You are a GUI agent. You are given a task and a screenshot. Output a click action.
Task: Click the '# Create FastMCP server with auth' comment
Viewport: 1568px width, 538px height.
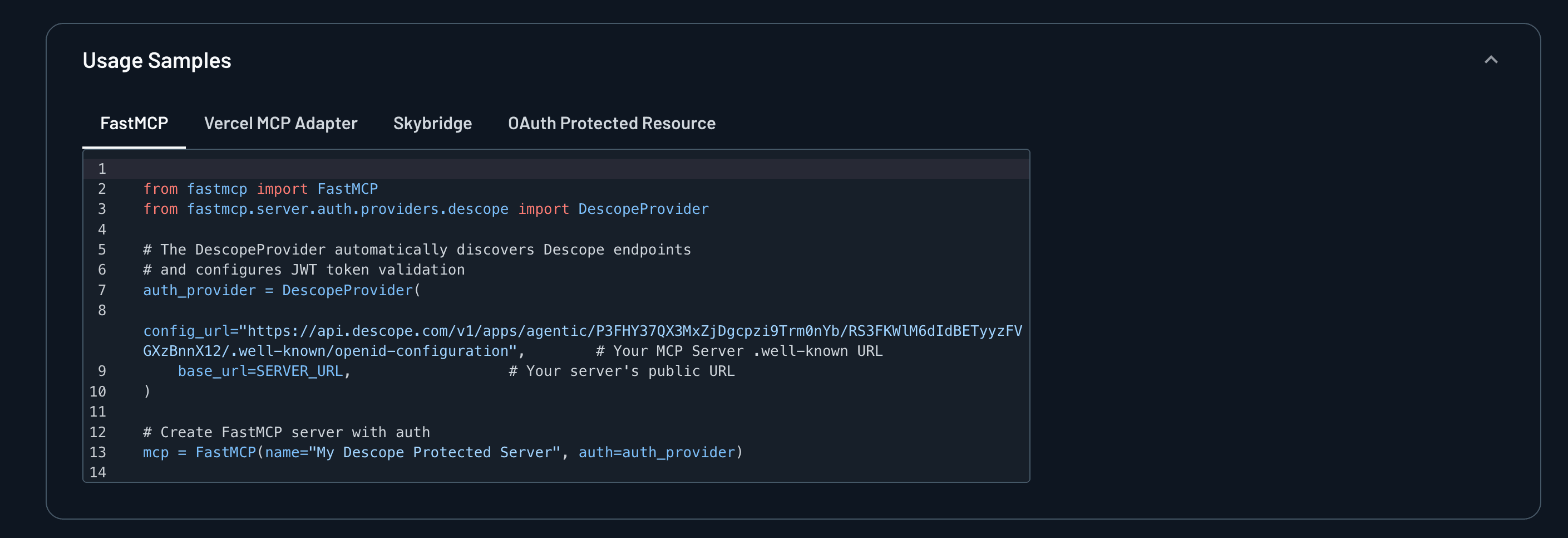point(287,432)
